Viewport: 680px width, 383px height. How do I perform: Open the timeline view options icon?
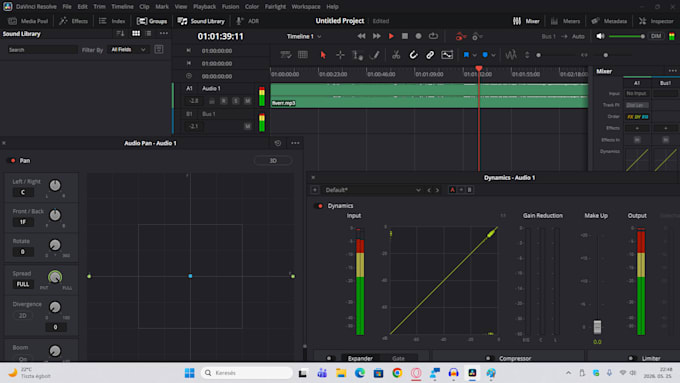[285, 55]
